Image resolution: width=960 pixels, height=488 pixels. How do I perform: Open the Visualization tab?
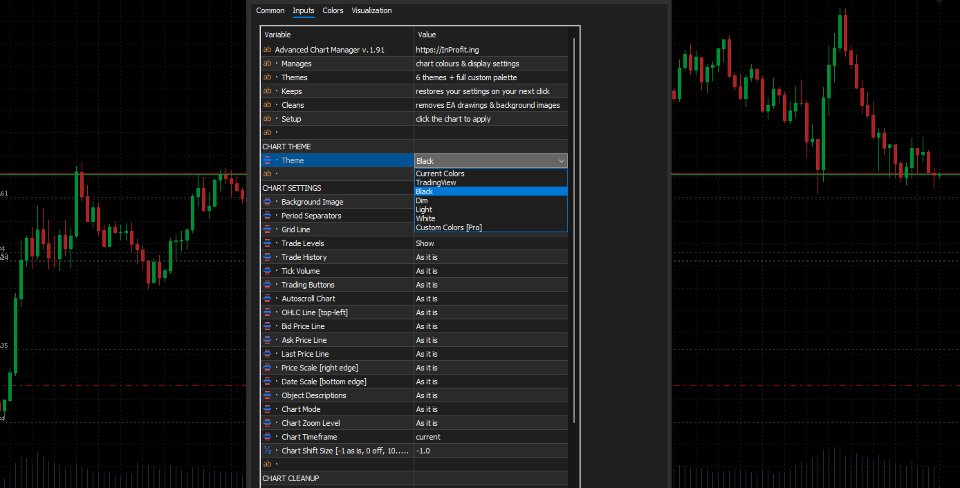[x=371, y=10]
